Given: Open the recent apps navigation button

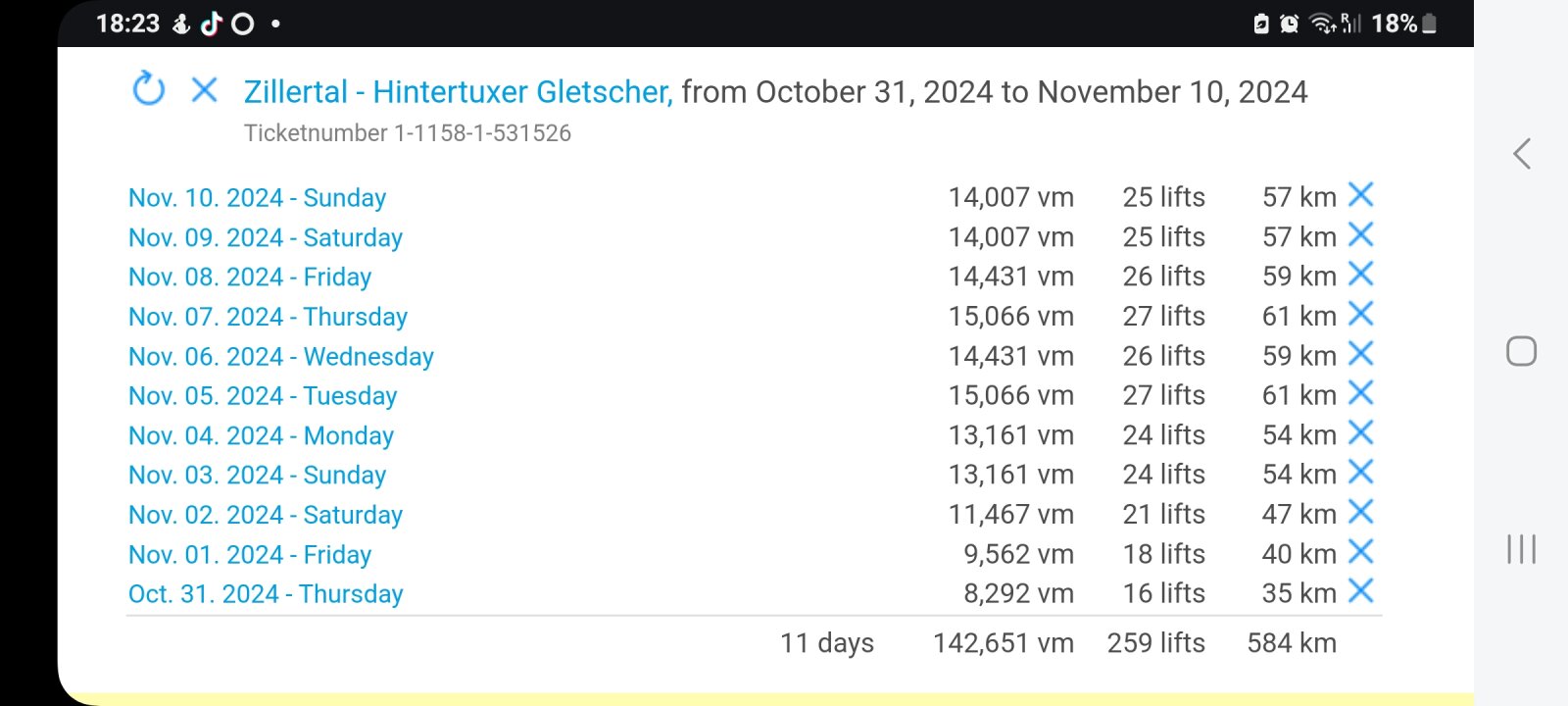Looking at the screenshot, I should click(x=1521, y=549).
